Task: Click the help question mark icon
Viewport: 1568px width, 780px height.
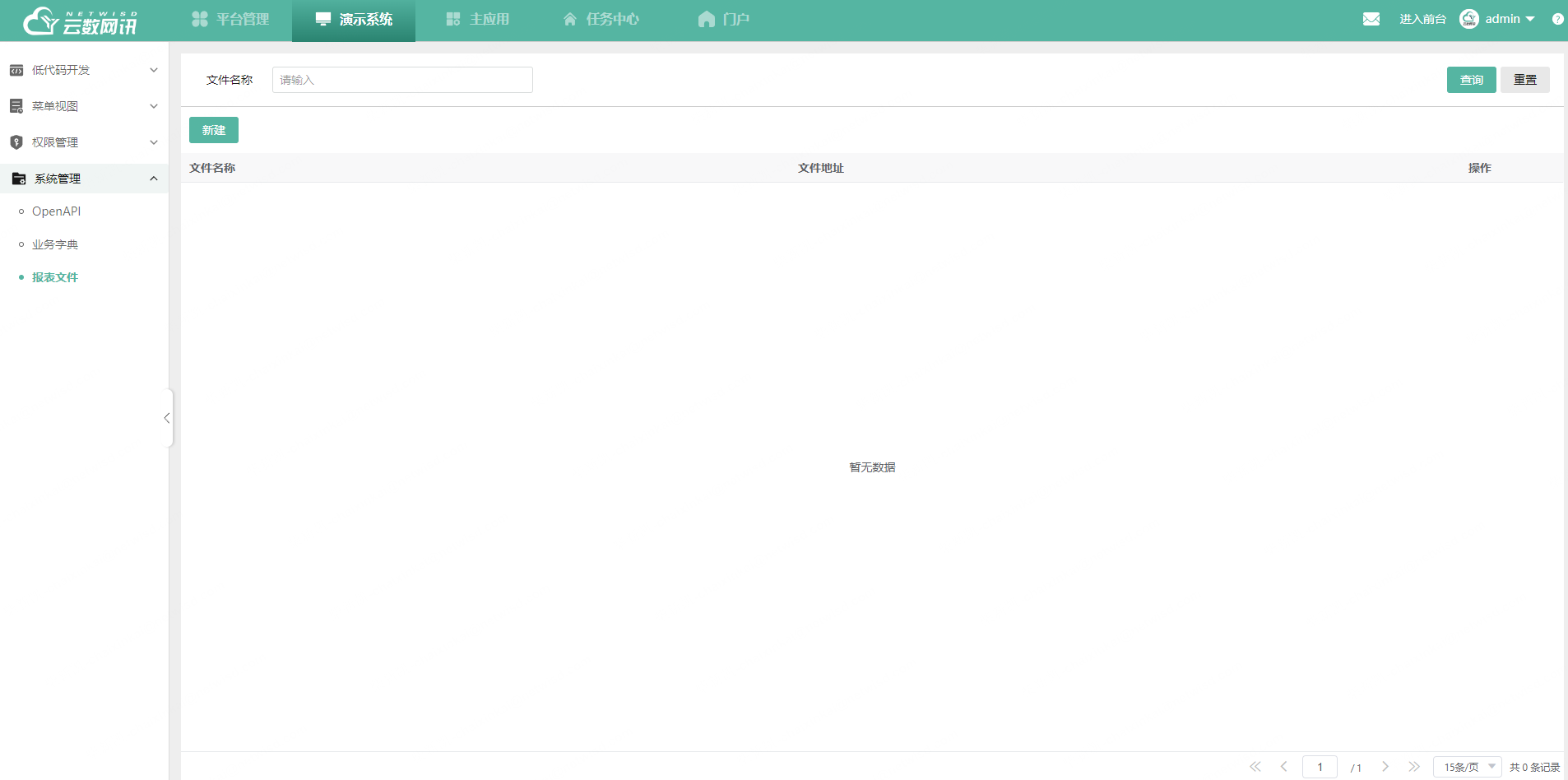Action: pos(1559,19)
